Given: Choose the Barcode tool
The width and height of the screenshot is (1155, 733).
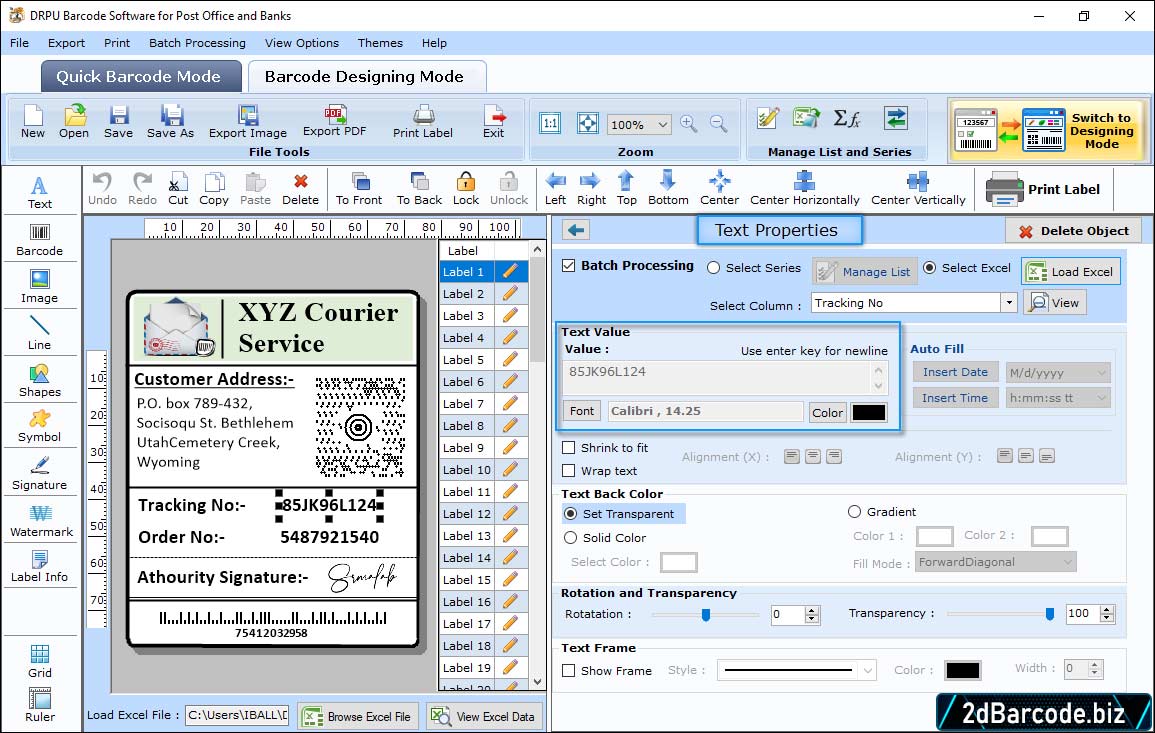Looking at the screenshot, I should click(x=40, y=240).
